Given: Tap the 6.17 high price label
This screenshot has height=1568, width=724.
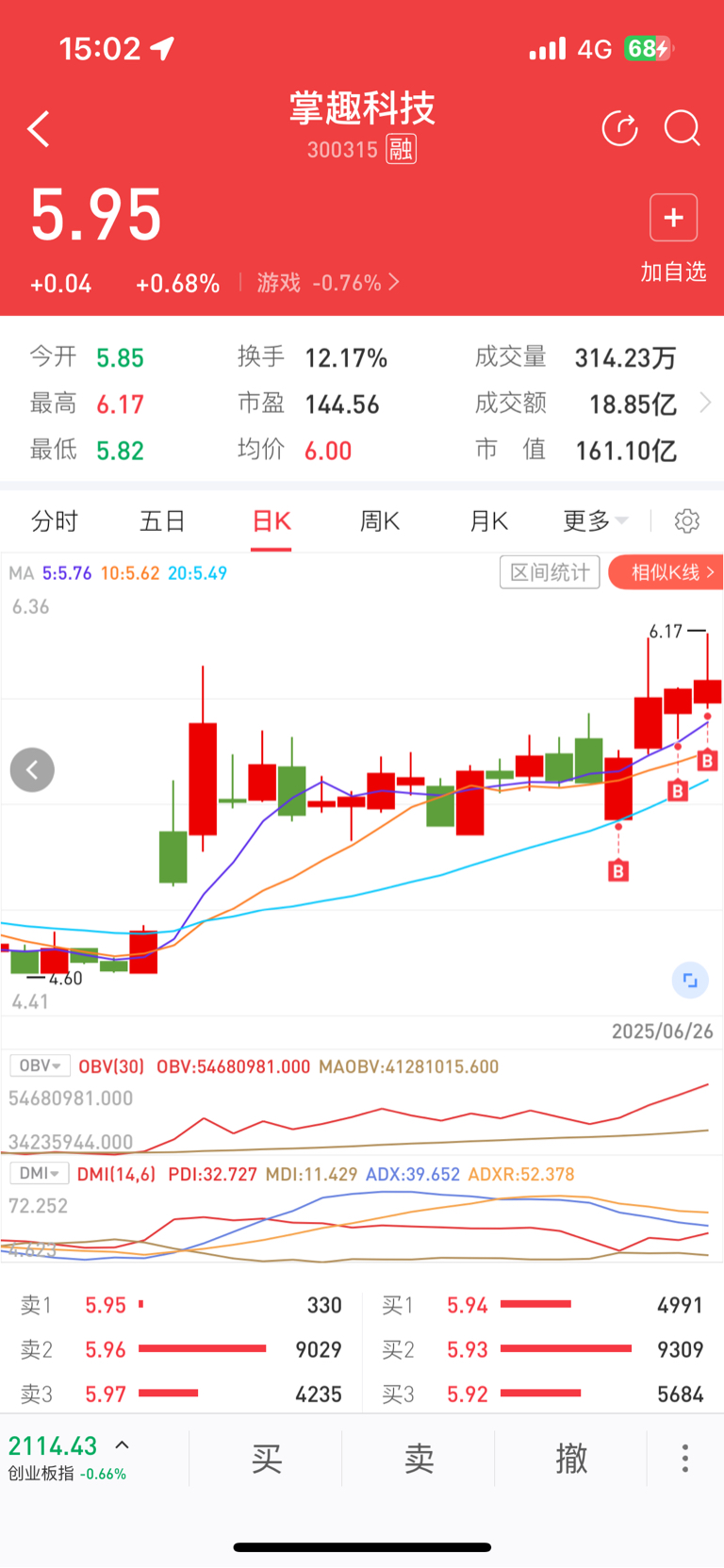Looking at the screenshot, I should tap(666, 631).
